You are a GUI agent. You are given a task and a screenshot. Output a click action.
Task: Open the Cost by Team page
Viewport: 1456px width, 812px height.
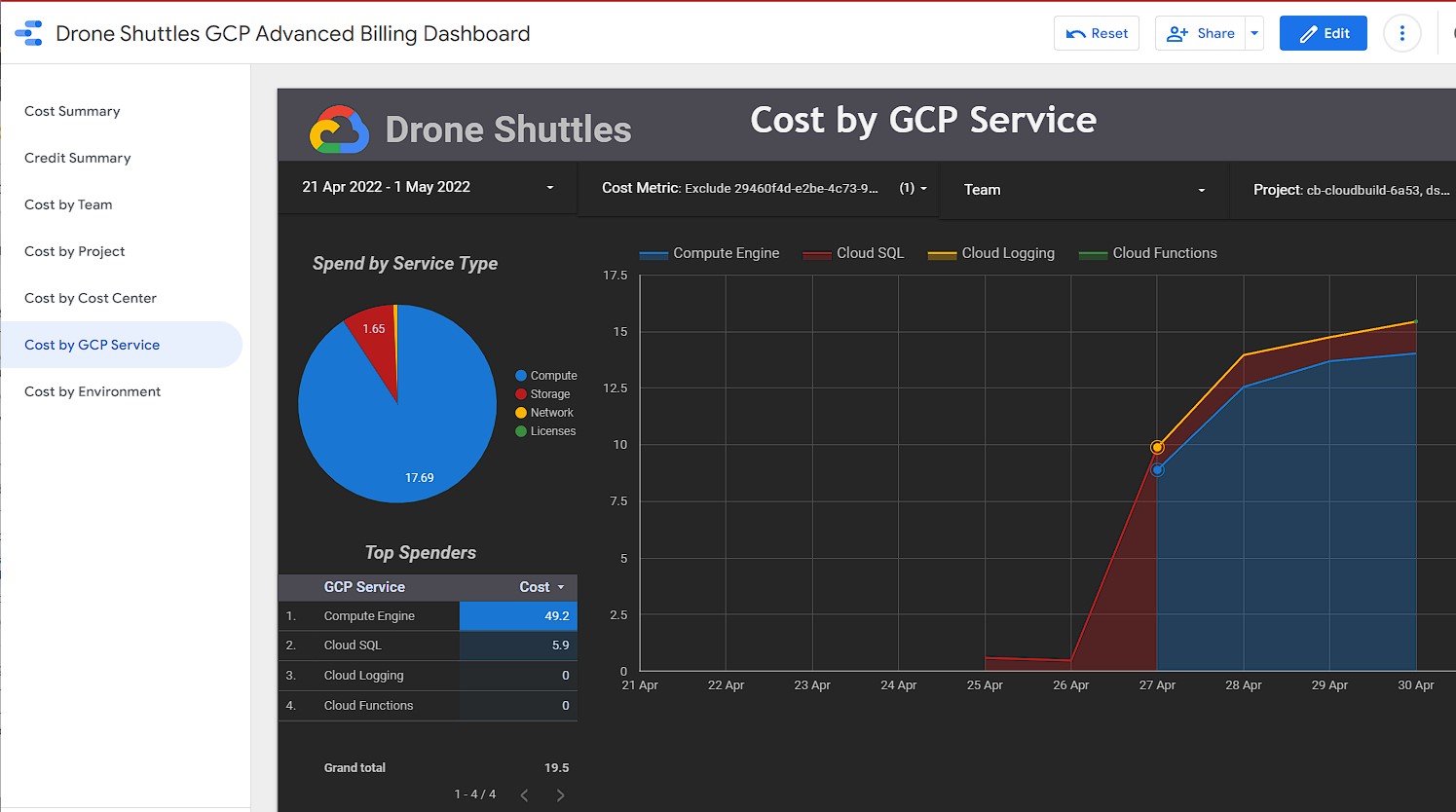(x=68, y=204)
